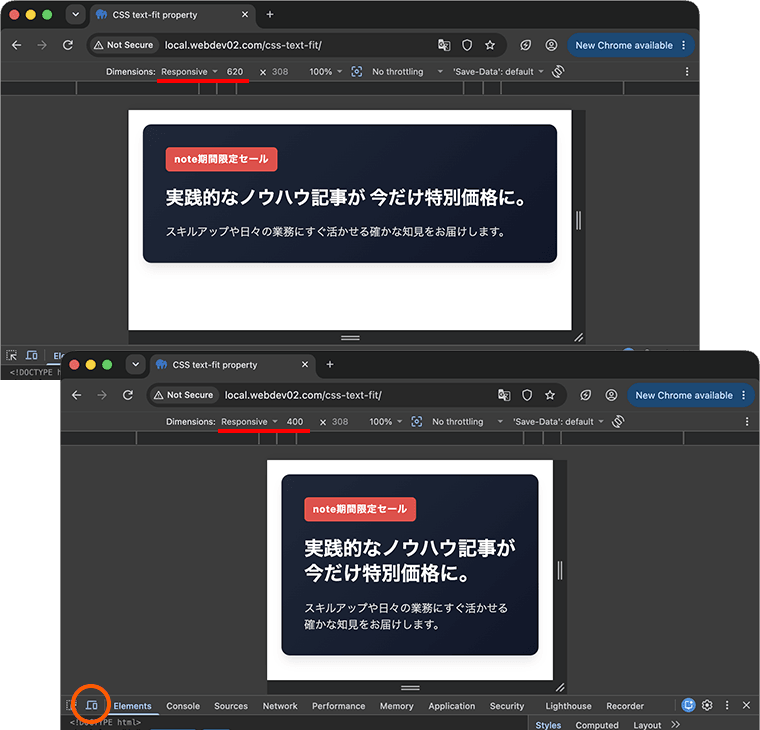Toggle device toolbar icon in back window
The height and width of the screenshot is (730, 760).
pos(32,355)
